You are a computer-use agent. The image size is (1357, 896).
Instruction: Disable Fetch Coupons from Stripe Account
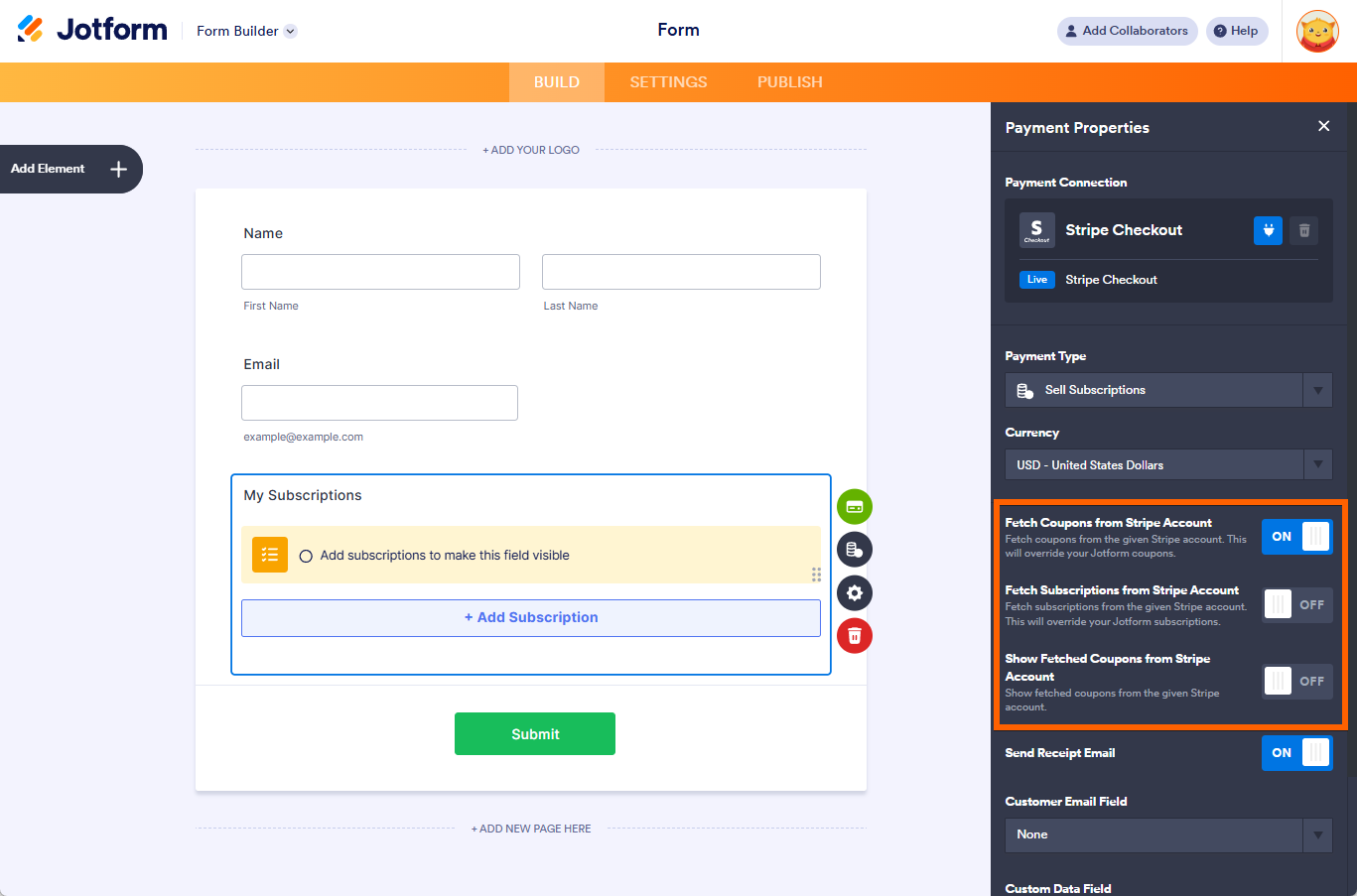(x=1296, y=536)
